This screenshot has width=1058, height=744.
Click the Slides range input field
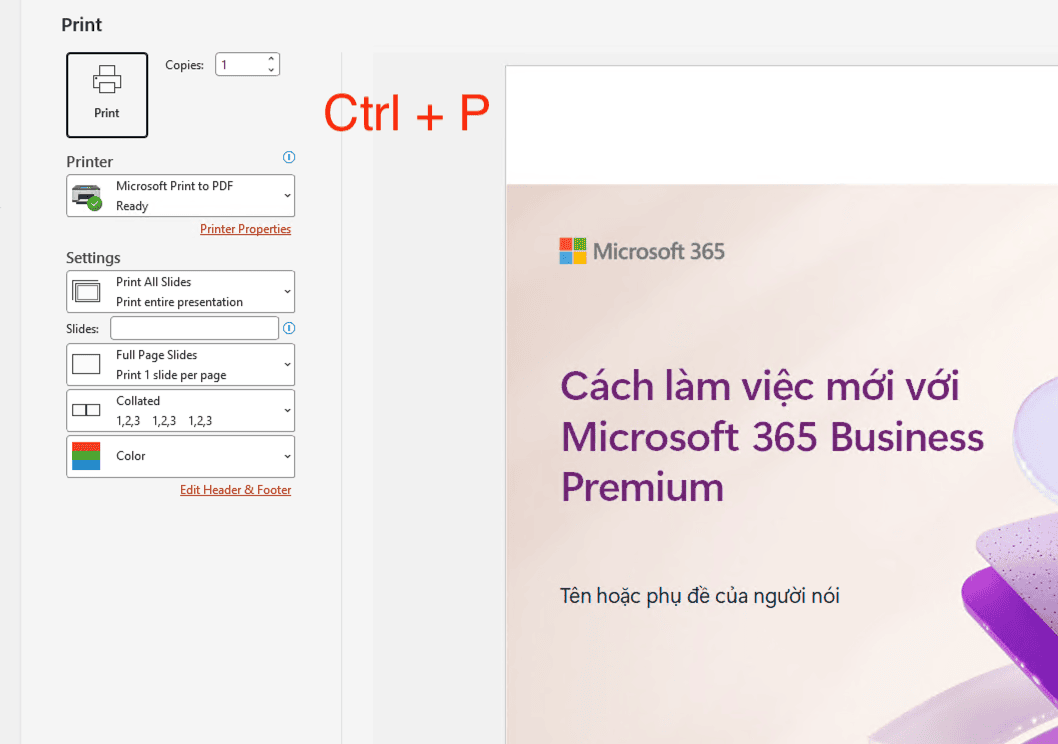pyautogui.click(x=194, y=328)
